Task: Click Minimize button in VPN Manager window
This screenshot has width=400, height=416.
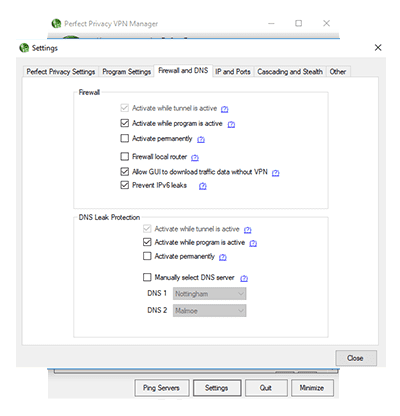Action: pyautogui.click(x=312, y=388)
